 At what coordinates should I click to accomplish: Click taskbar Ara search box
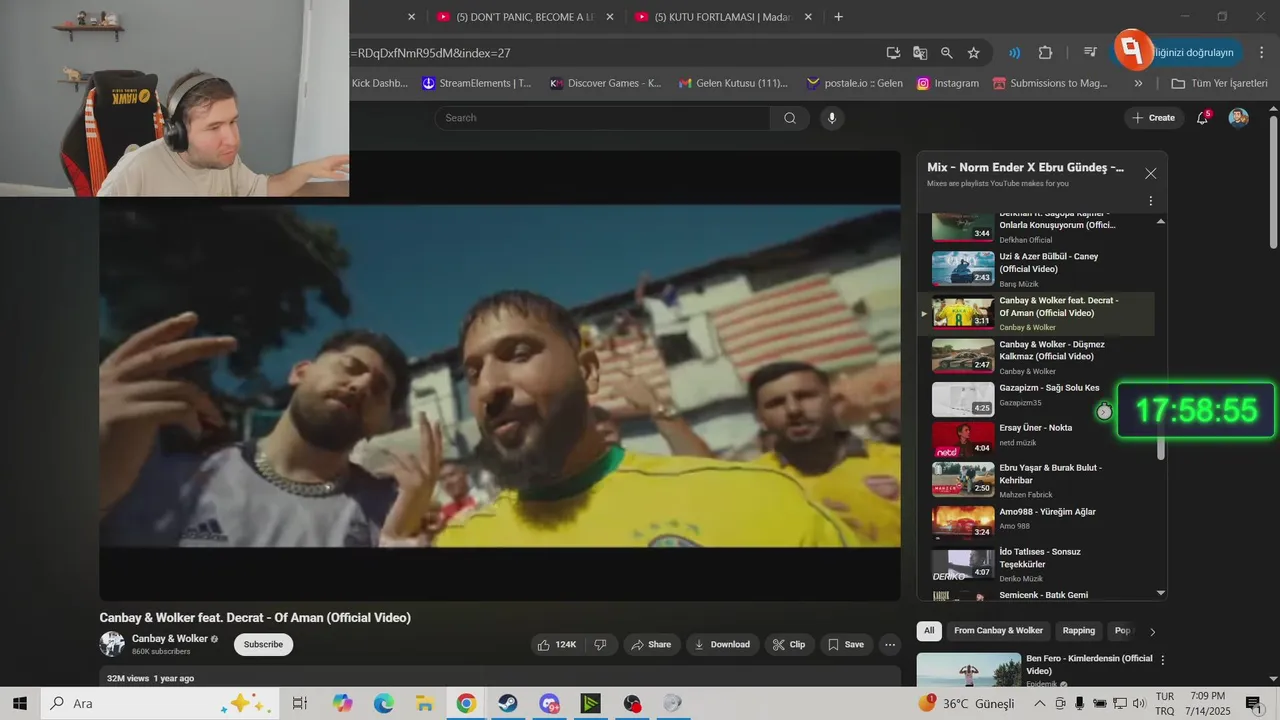coord(160,703)
